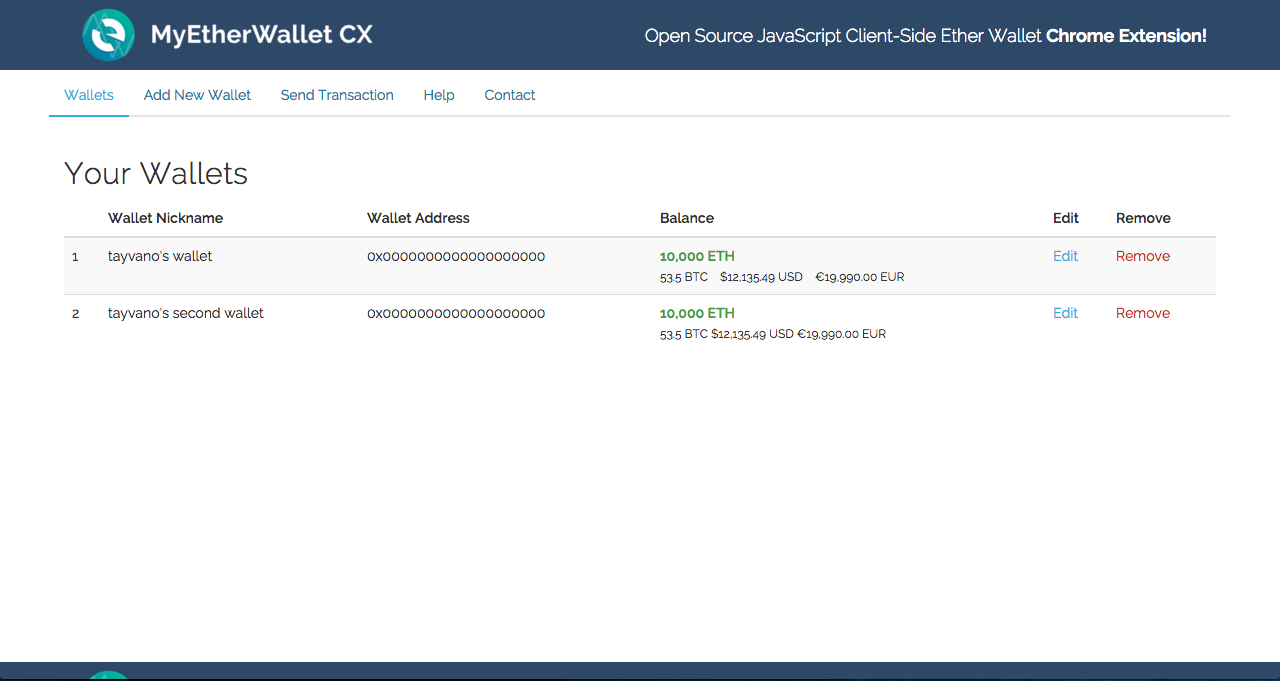1280x681 pixels.
Task: Edit tayvano's second wallet
Action: click(x=1065, y=313)
